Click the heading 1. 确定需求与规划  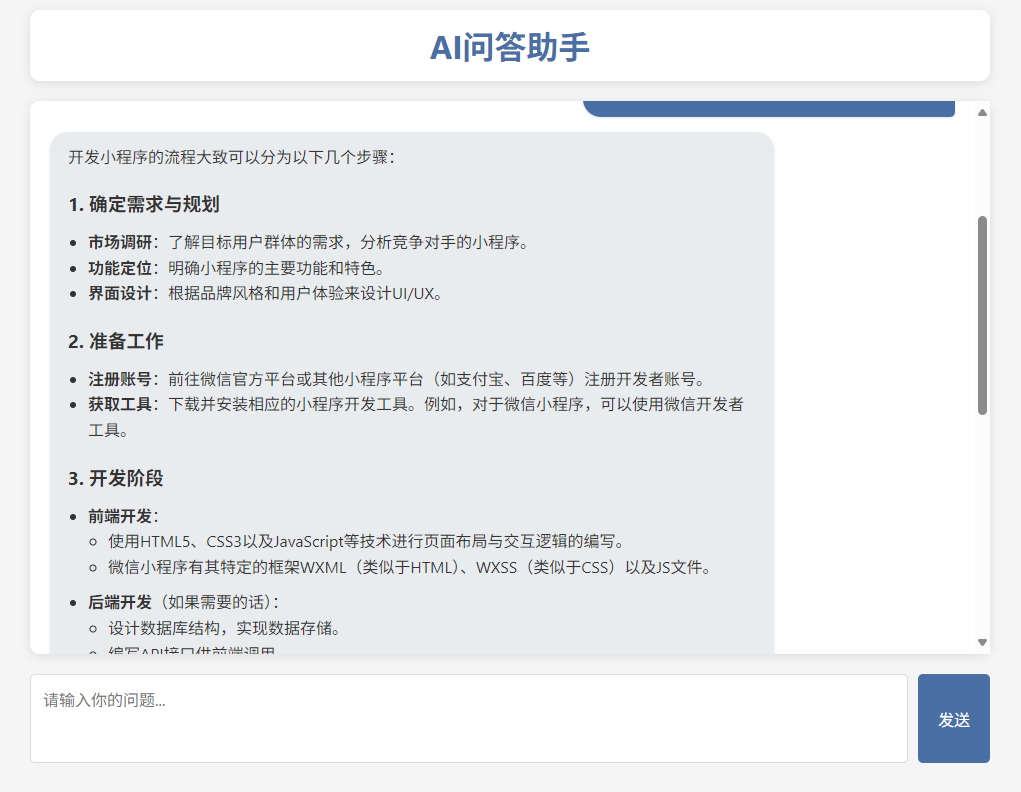144,205
